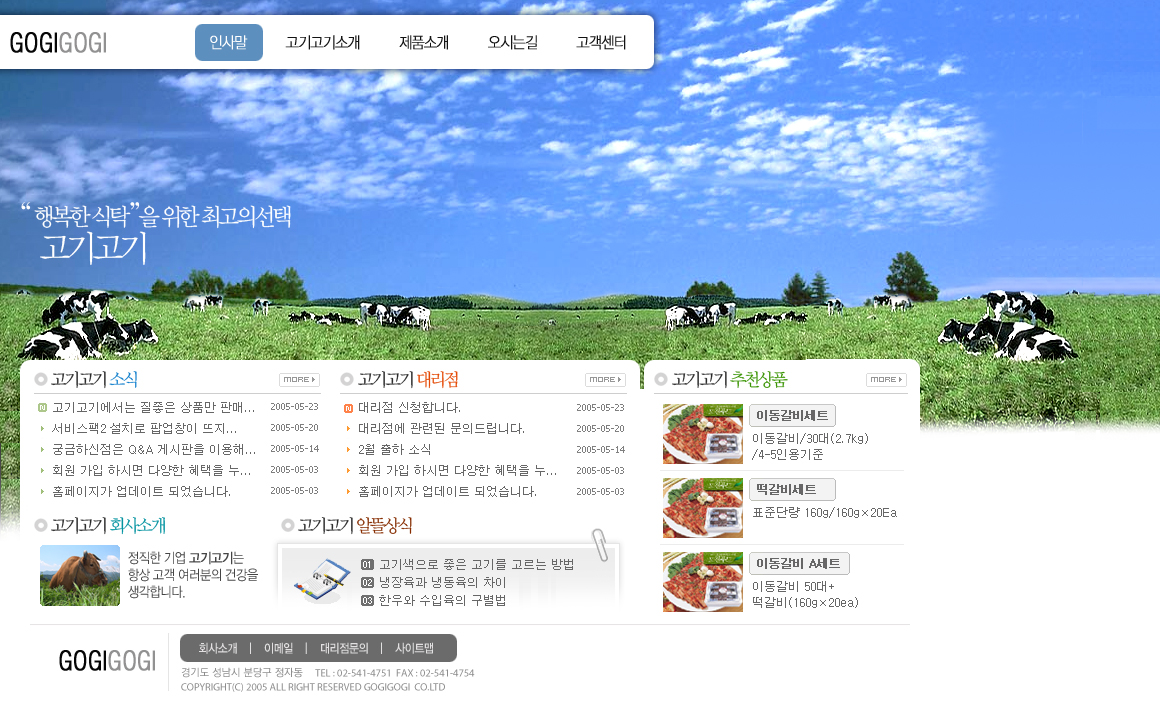Select the 고객센터 menu item
The height and width of the screenshot is (708, 1160).
coord(601,42)
